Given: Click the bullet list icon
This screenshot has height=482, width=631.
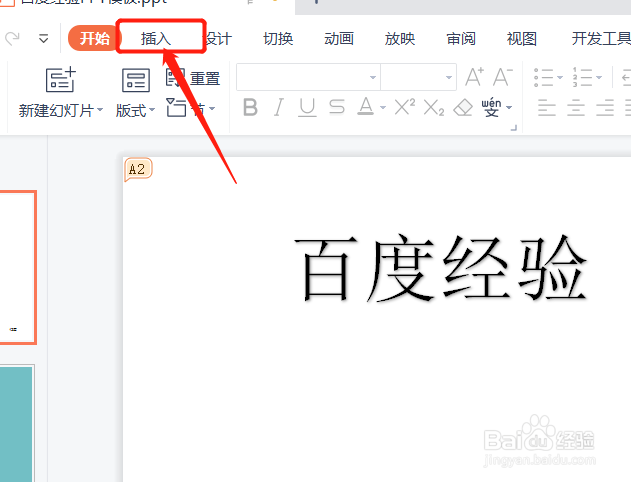Looking at the screenshot, I should 543,77.
